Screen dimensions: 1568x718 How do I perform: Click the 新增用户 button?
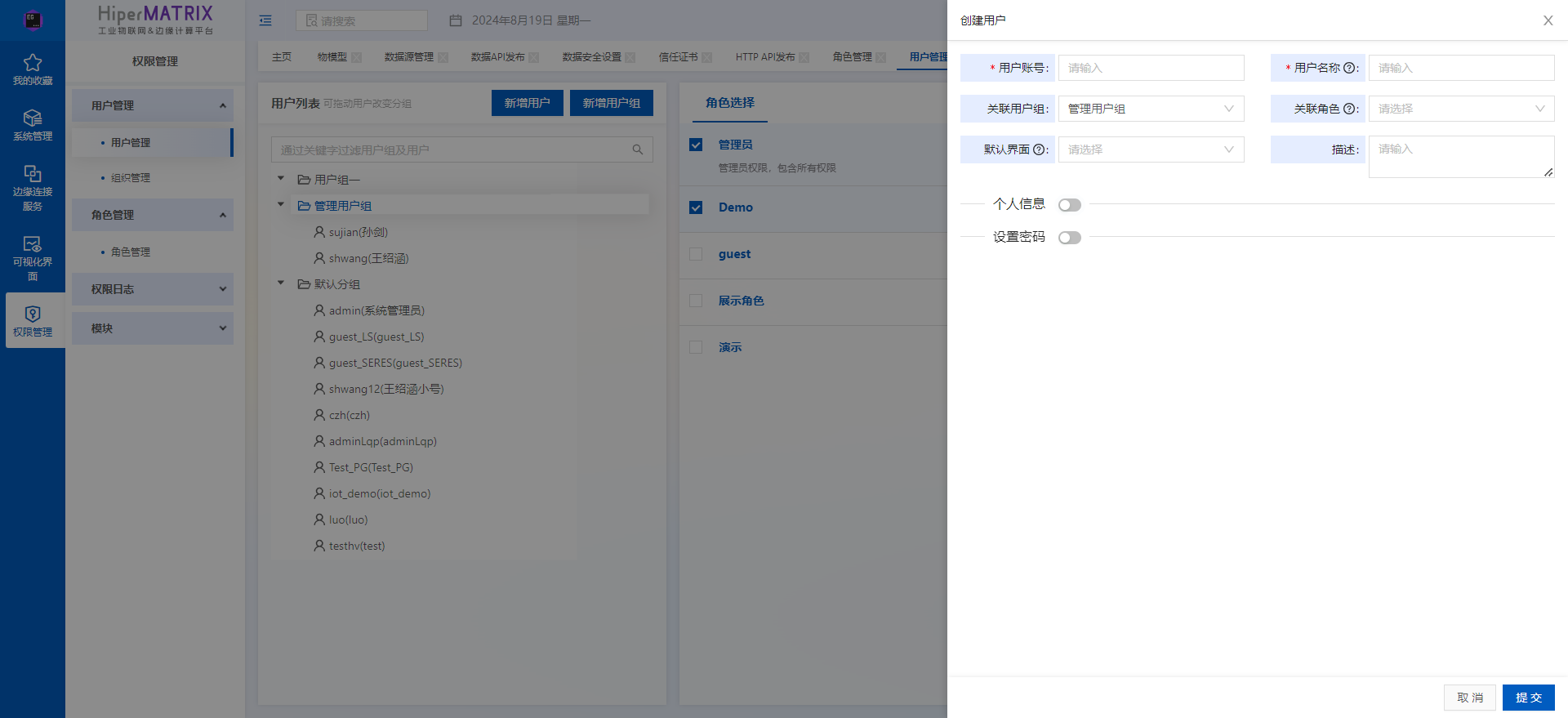[528, 103]
